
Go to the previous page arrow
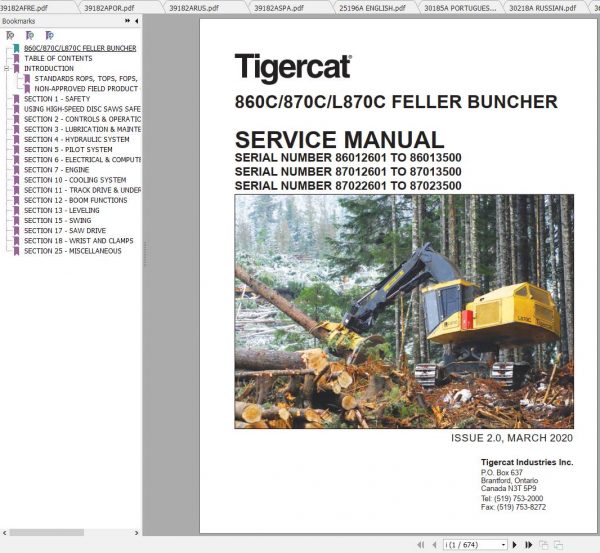434,545
